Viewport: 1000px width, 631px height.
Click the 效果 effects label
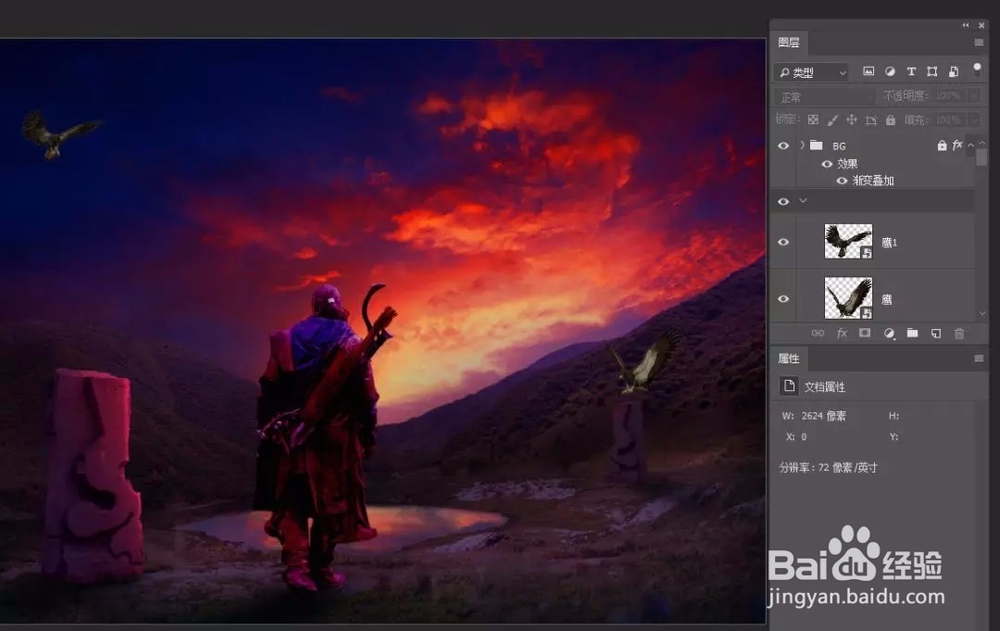[x=847, y=164]
